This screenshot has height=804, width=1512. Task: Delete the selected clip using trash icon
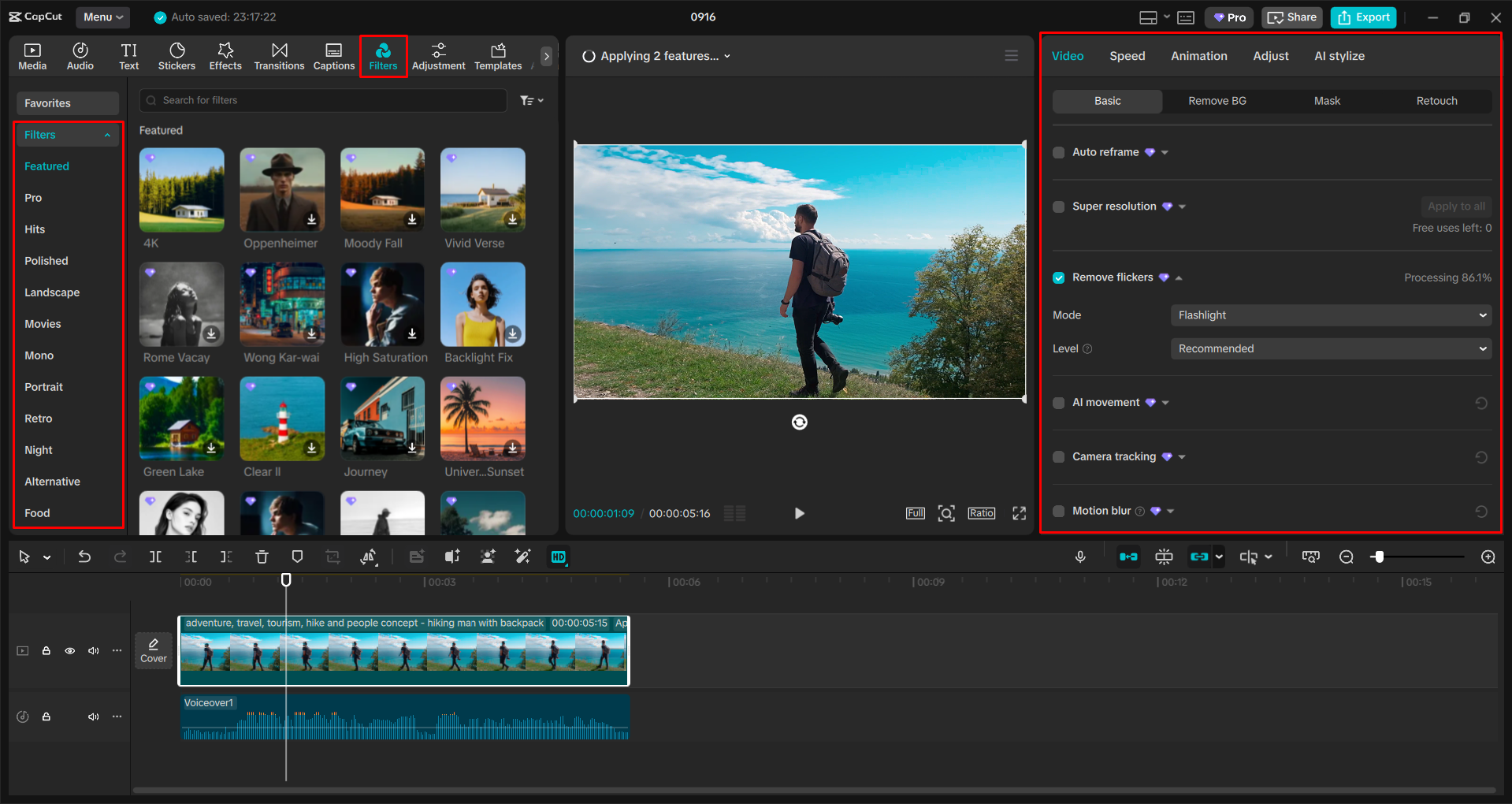tap(262, 557)
